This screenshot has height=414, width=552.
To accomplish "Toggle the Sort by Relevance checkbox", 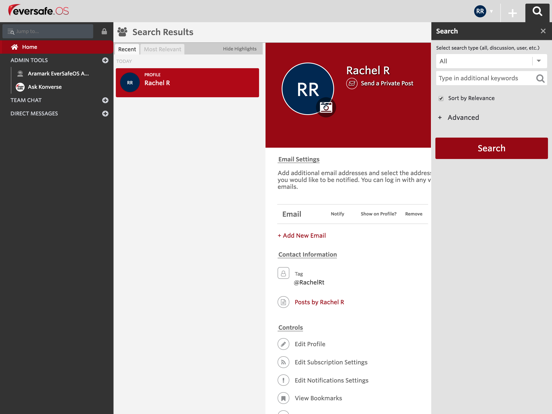I will [441, 98].
